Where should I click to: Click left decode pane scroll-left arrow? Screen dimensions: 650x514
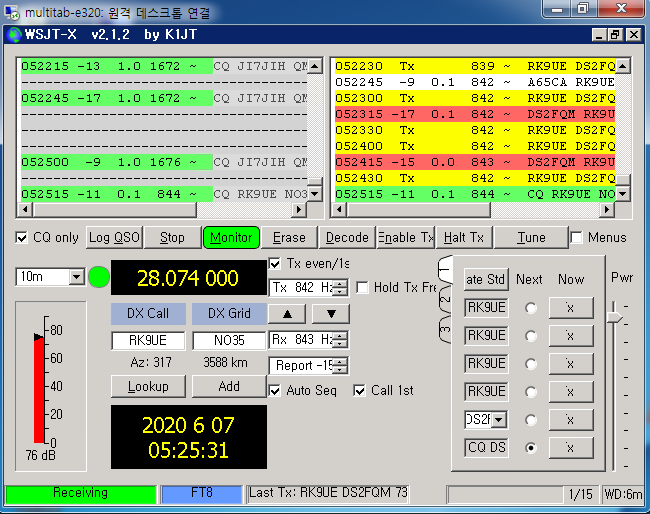[26, 210]
